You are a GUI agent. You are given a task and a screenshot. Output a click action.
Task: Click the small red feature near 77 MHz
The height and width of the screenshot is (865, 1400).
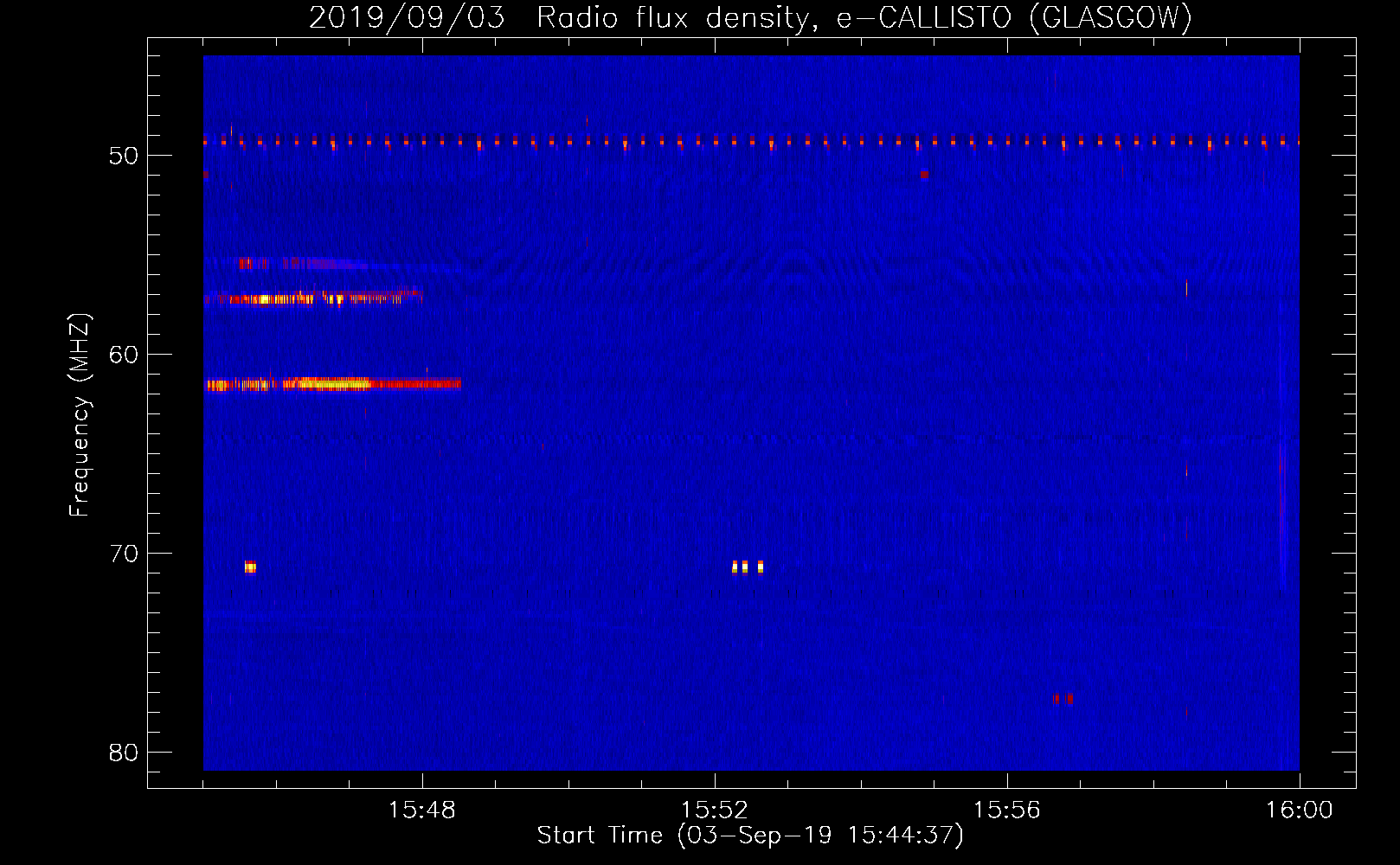(x=1063, y=698)
